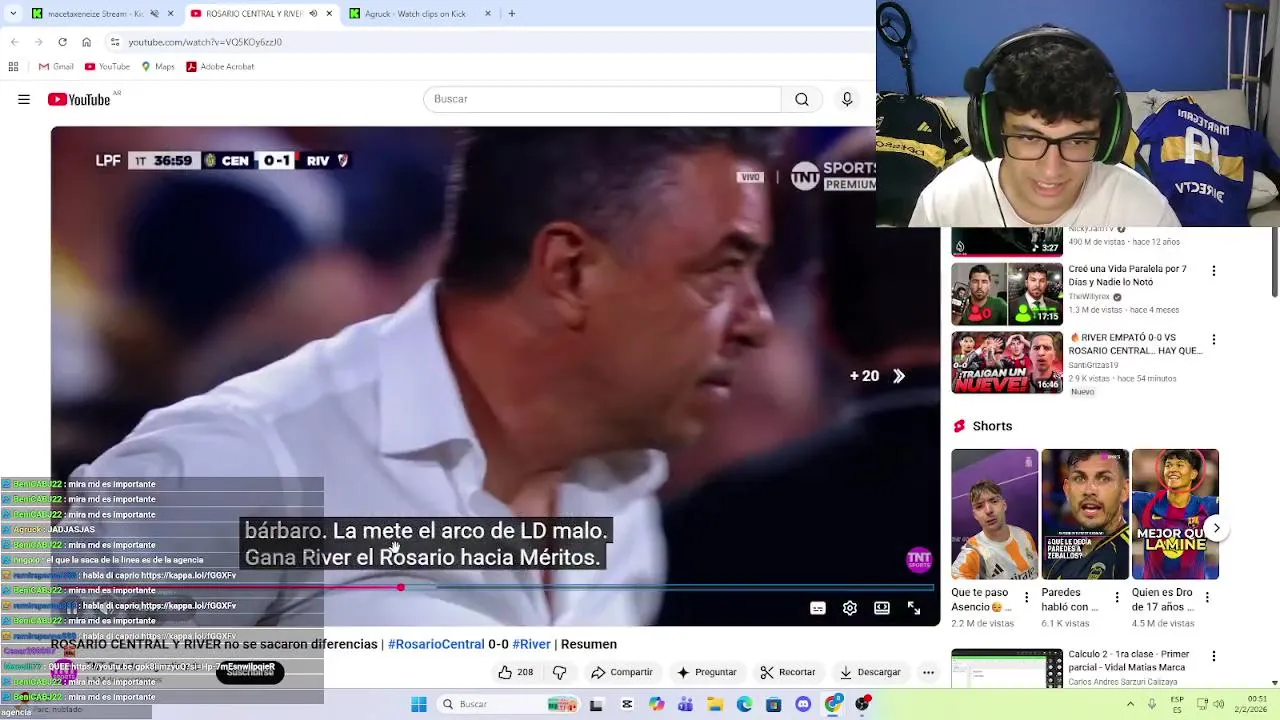The image size is (1280, 720).
Task: Click the address bar URL
Action: (x=205, y=42)
